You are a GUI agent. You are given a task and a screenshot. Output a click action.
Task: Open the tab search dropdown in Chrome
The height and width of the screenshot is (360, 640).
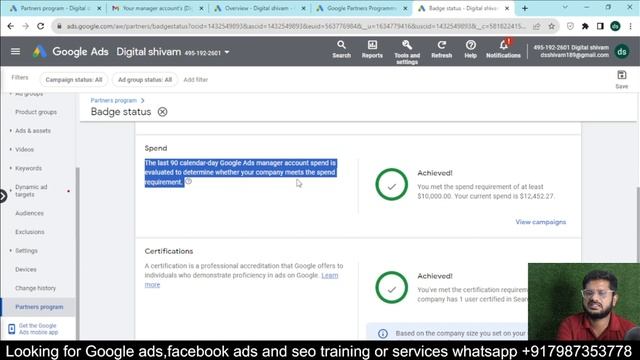[565, 8]
